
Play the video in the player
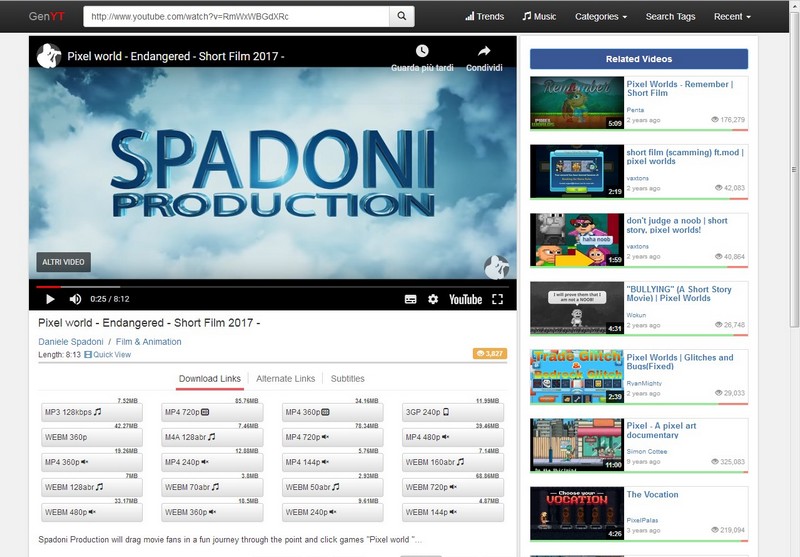coord(50,299)
